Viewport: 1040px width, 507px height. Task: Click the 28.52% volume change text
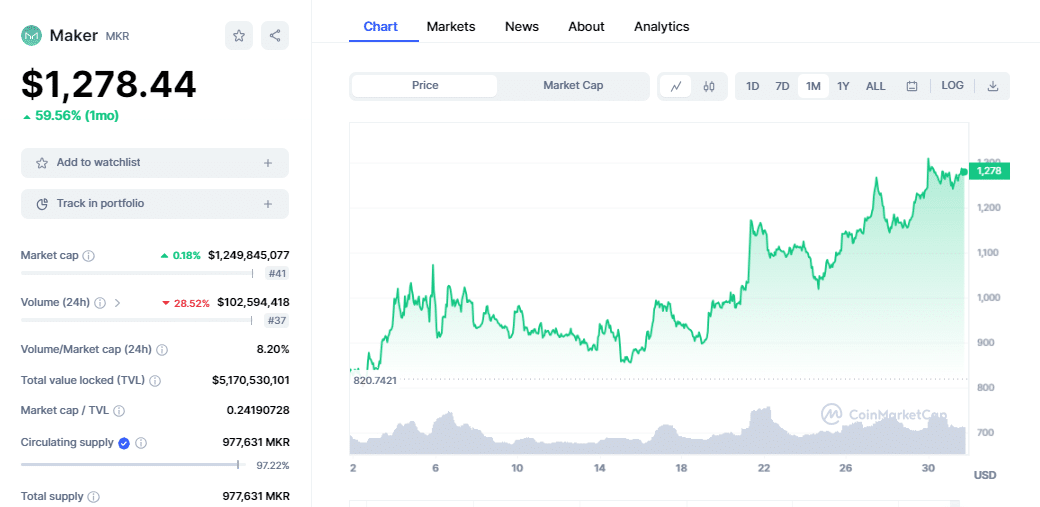[192, 303]
